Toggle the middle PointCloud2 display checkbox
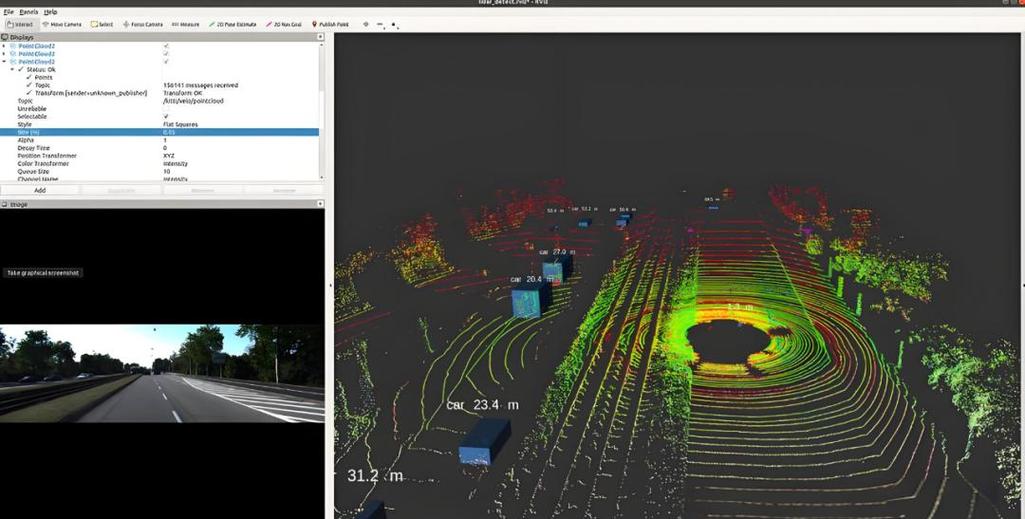Image resolution: width=1025 pixels, height=519 pixels. pyautogui.click(x=166, y=54)
